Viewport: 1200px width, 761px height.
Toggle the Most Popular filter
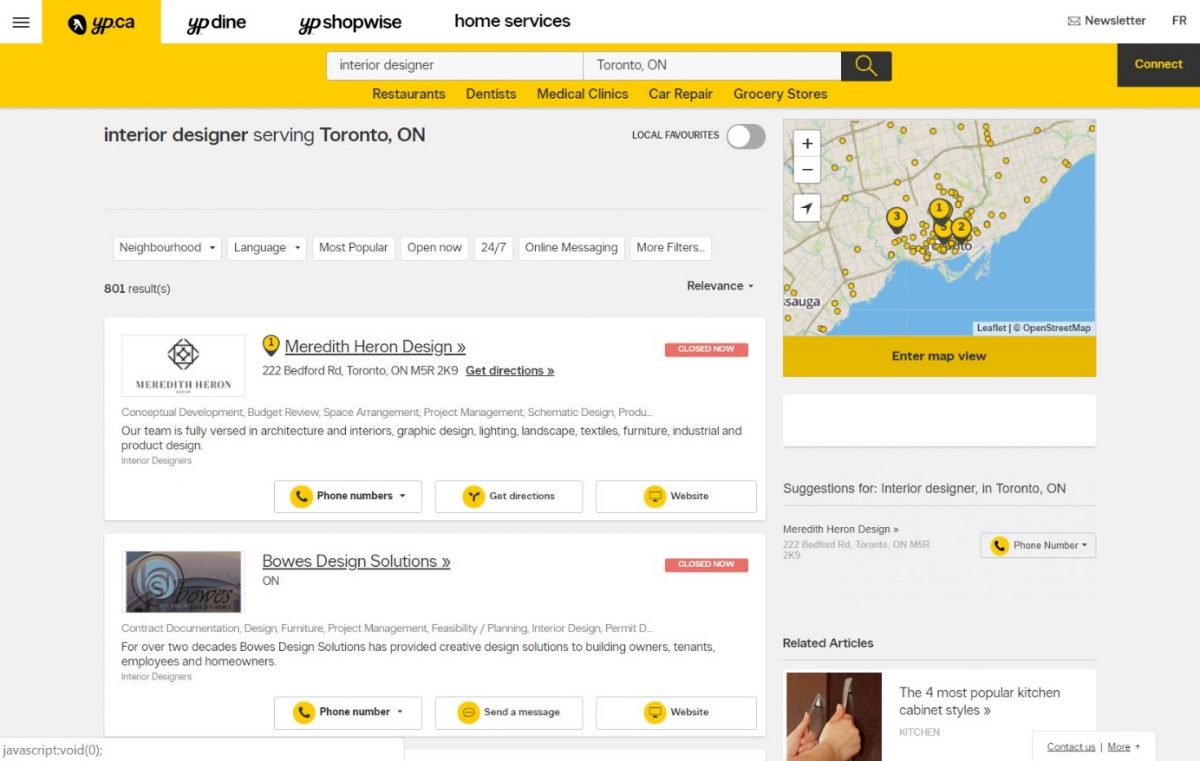tap(353, 248)
